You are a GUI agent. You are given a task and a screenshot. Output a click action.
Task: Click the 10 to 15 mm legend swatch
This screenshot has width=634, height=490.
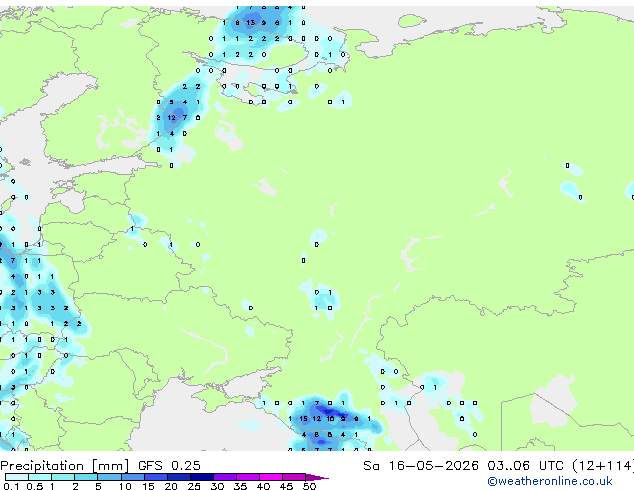(x=132, y=477)
